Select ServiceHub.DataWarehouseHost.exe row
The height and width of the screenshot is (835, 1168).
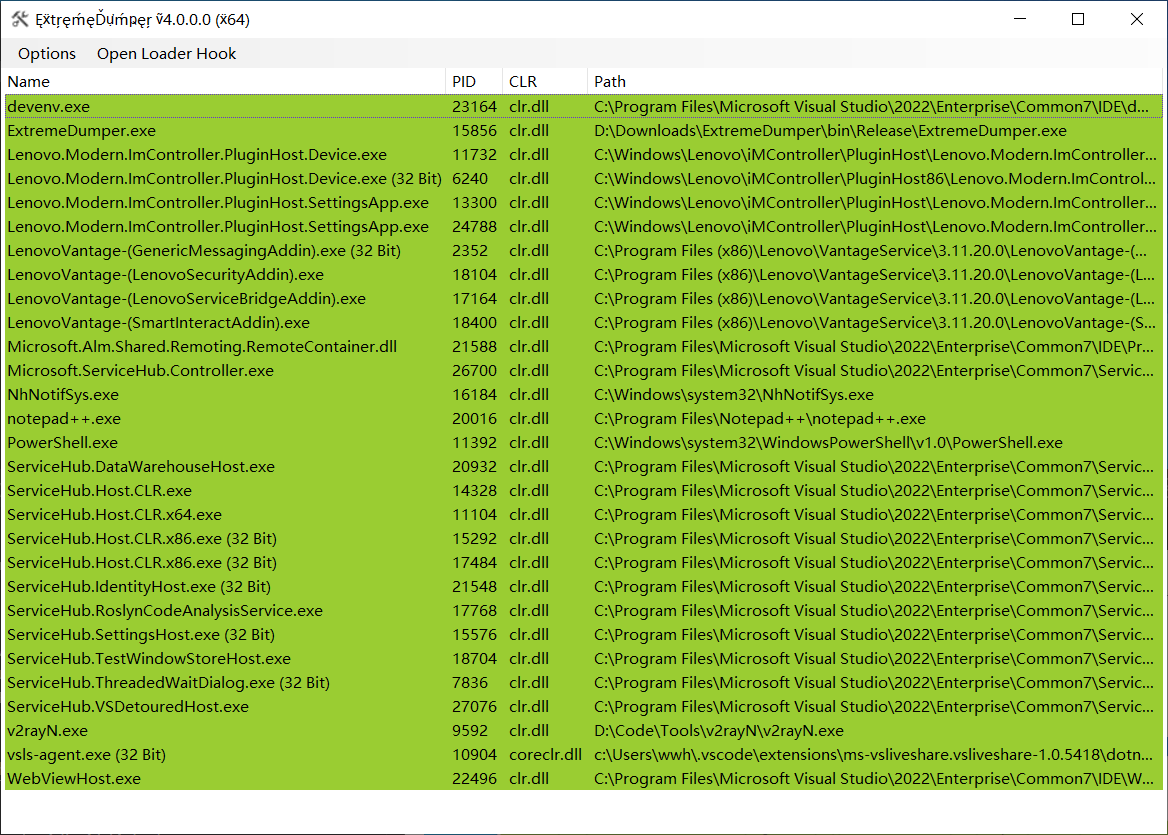[583, 466]
